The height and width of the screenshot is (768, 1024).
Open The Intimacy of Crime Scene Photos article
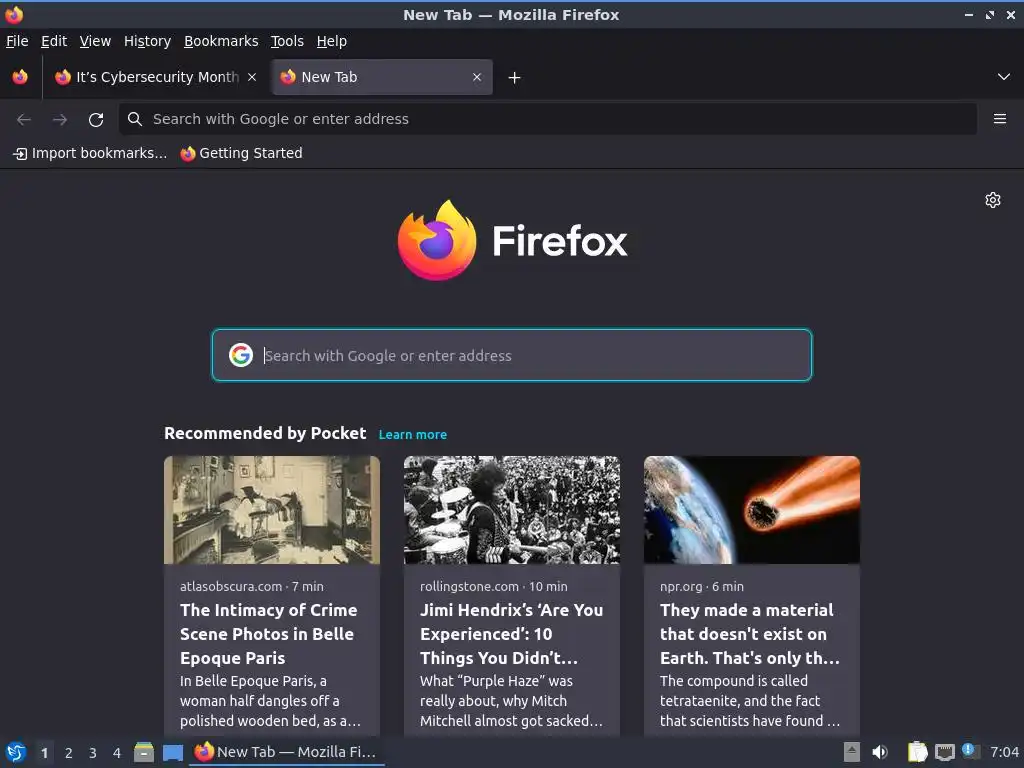[x=269, y=634]
